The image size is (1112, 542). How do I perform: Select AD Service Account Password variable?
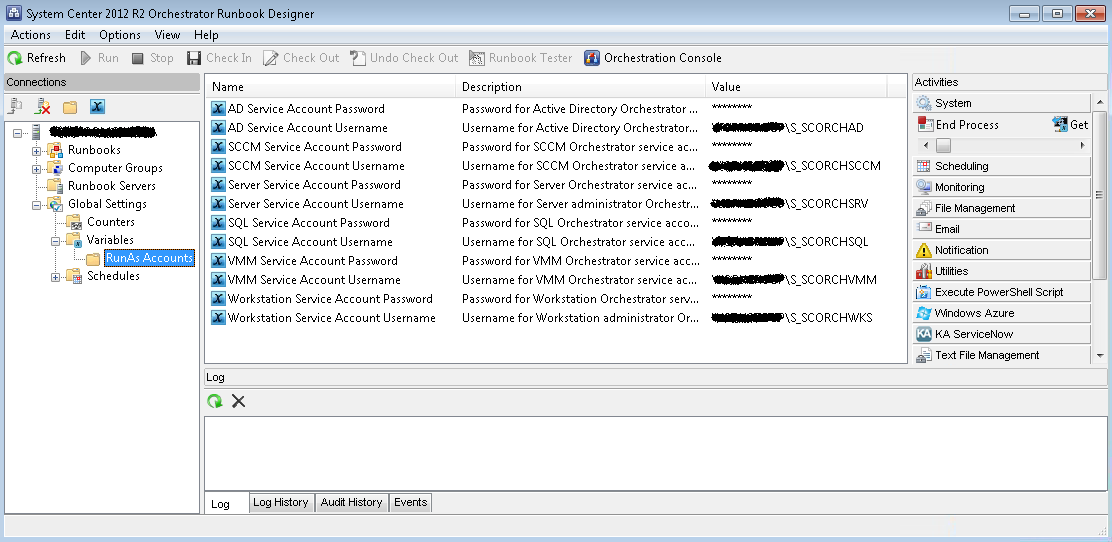(x=306, y=109)
